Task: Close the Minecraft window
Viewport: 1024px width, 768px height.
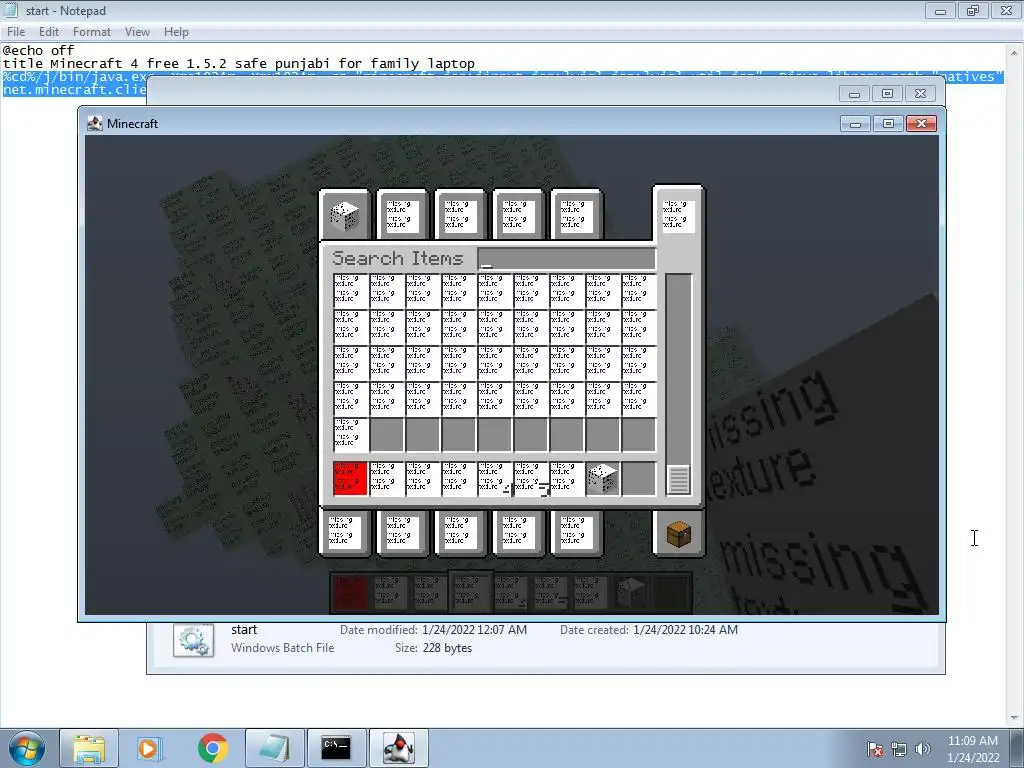Action: point(921,123)
